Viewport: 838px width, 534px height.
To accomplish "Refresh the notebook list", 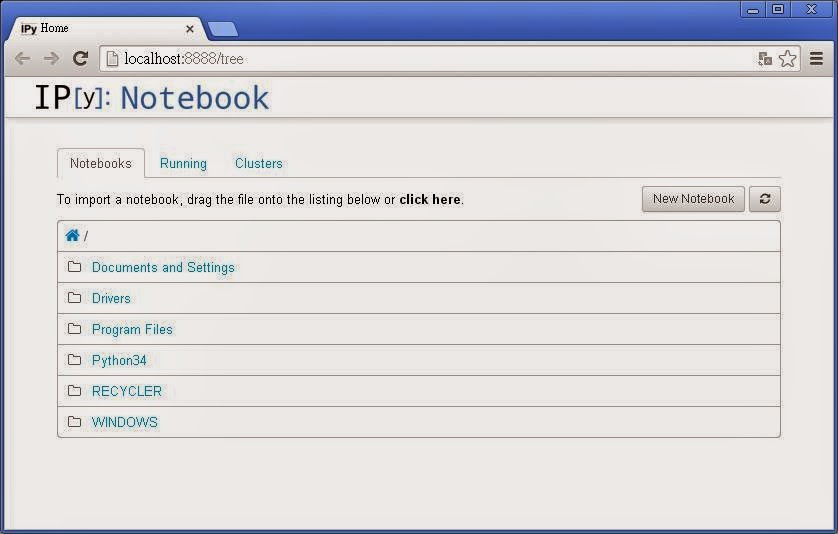I will (x=765, y=199).
